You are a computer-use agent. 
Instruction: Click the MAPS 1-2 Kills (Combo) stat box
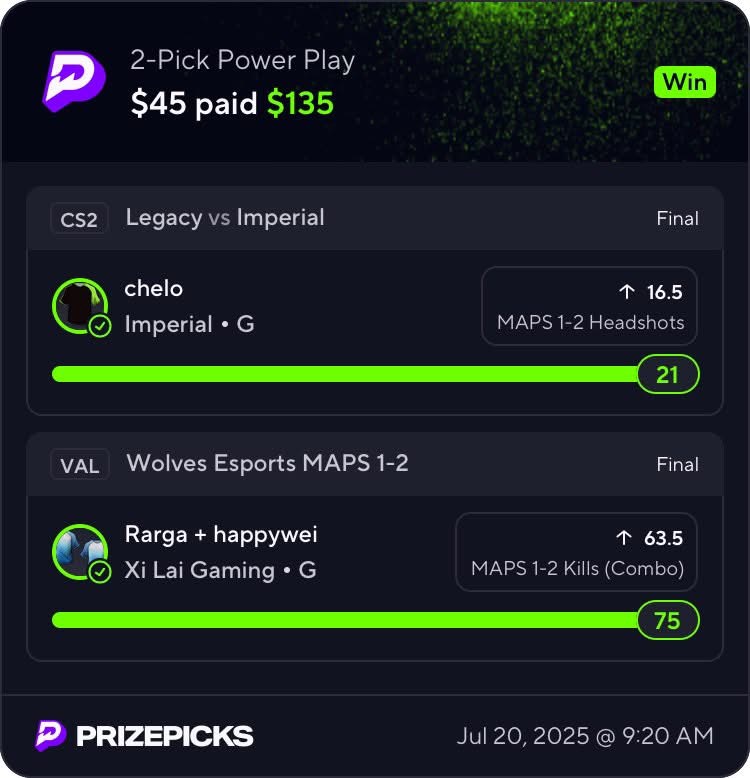[576, 552]
